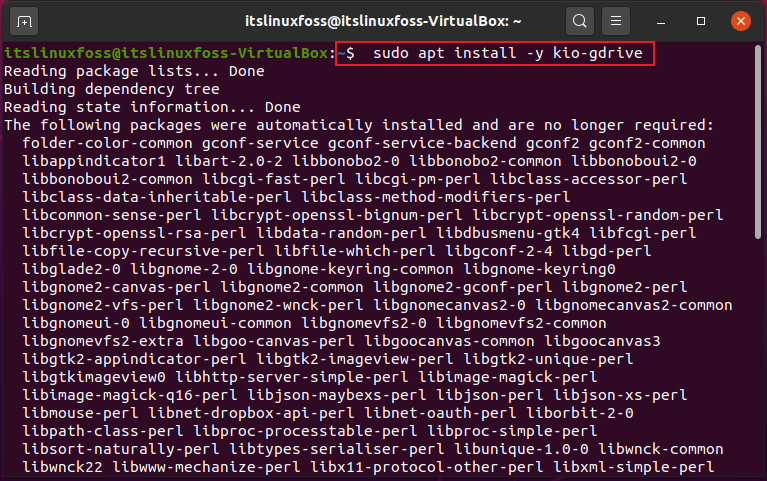Screen dimensions: 767x481
Task: Maximize the terminal window
Action: click(701, 21)
